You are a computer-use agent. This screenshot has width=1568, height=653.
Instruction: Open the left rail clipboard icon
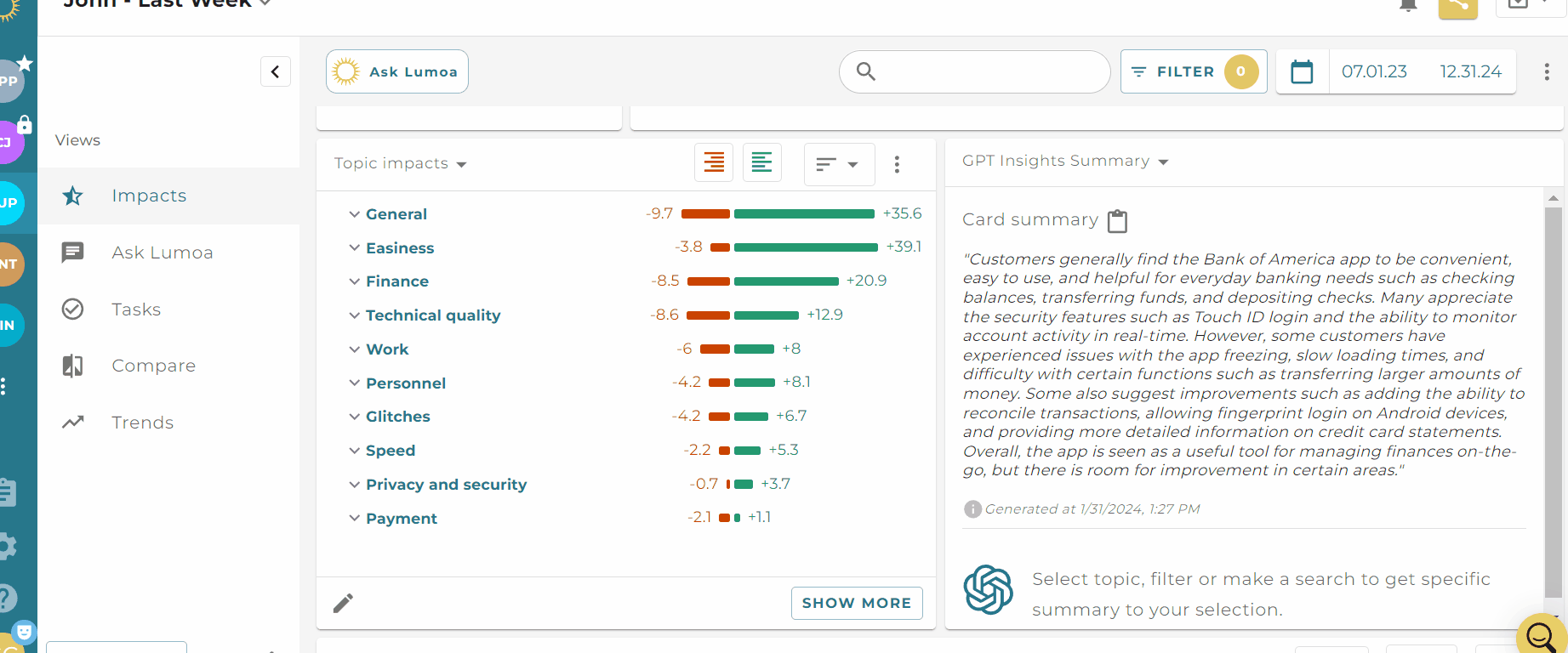click(7, 492)
